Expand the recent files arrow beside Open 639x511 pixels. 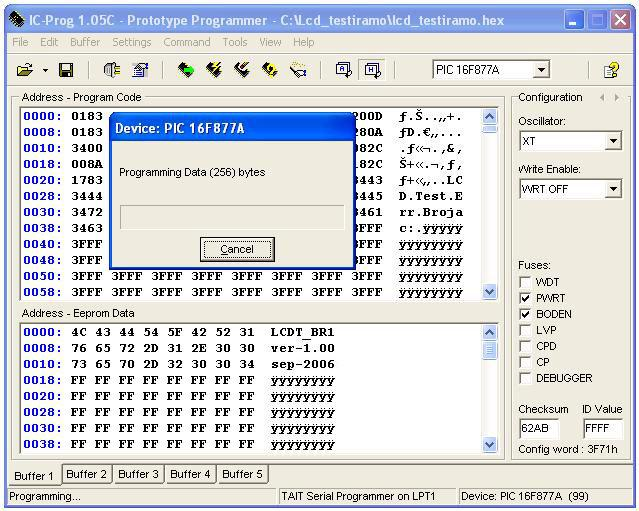coord(45,70)
